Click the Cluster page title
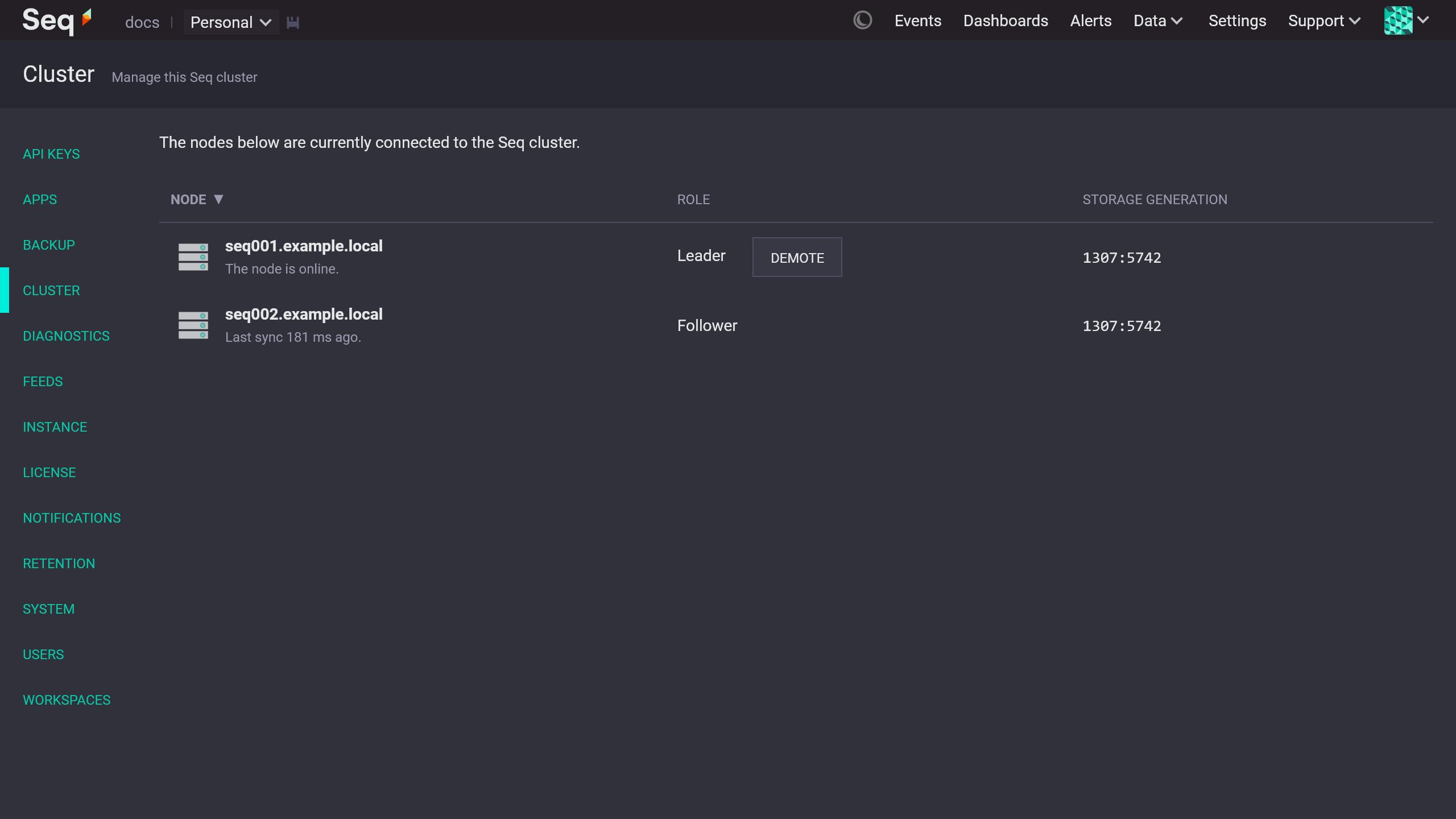 59,74
